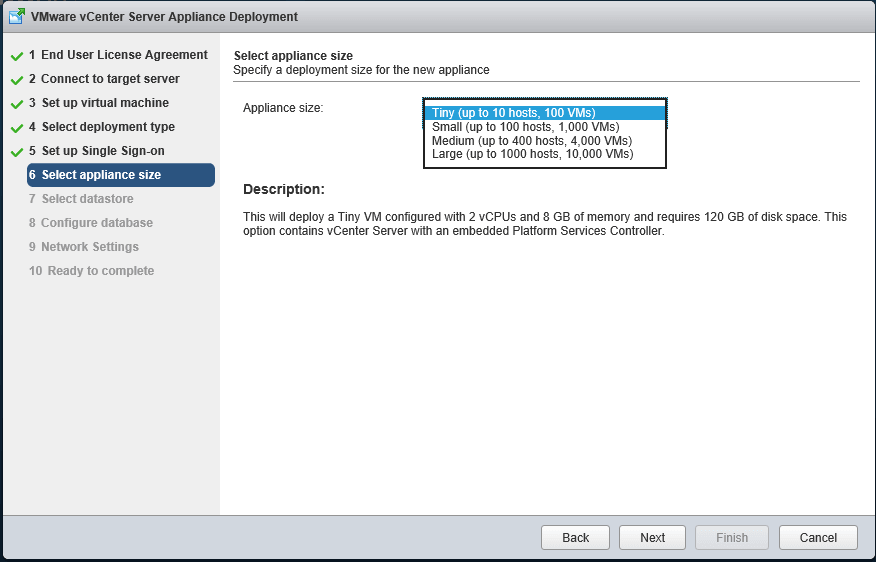Click step 9 Network Settings
876x562 pixels.
pos(84,247)
